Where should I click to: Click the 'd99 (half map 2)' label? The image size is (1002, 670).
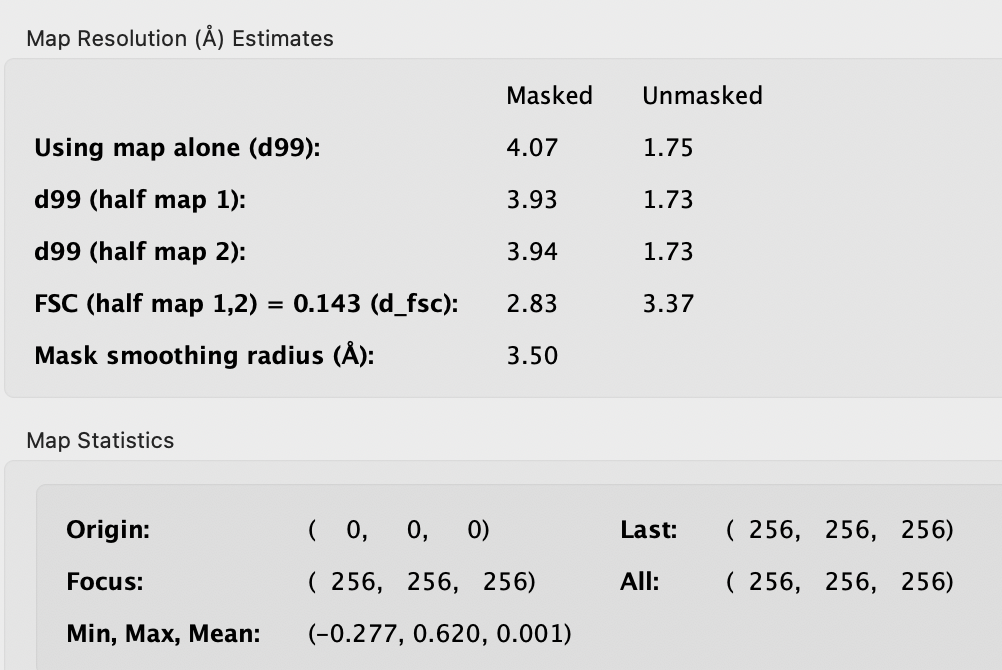(140, 252)
